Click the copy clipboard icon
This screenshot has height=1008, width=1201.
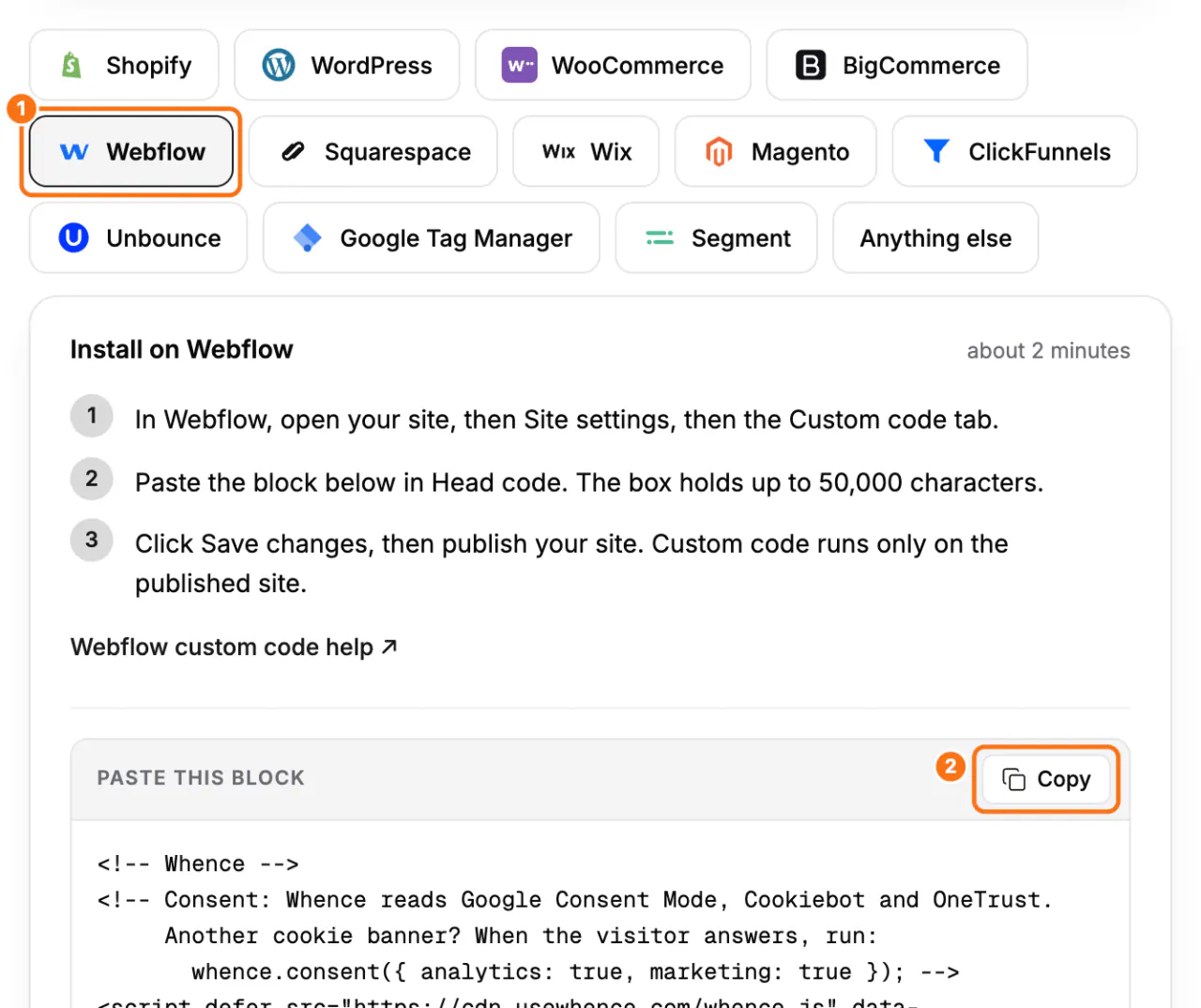(x=1014, y=779)
